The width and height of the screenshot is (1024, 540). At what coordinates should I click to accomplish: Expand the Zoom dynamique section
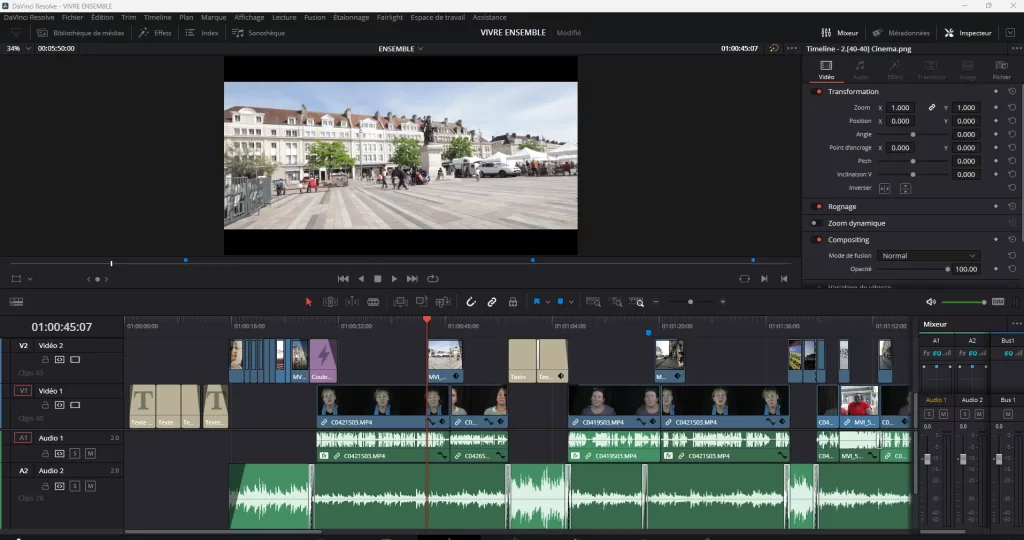[x=856, y=223]
